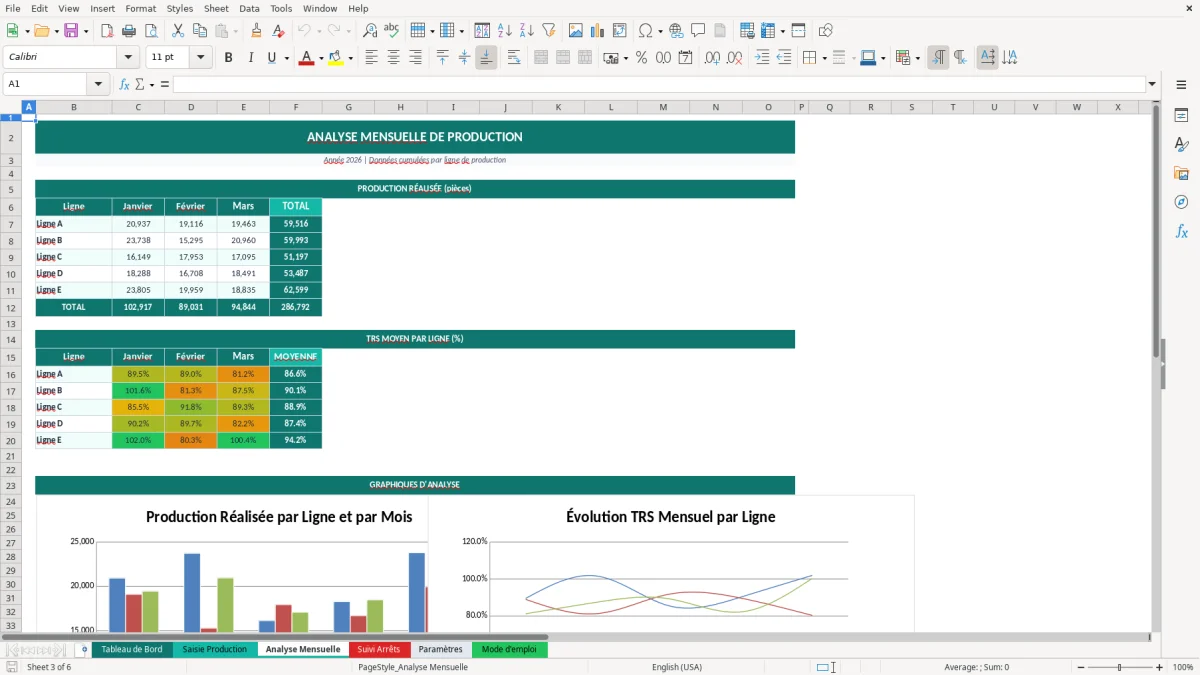Image resolution: width=1200 pixels, height=675 pixels.
Task: Activate Clone Formatting paintbrush
Action: coord(256,31)
